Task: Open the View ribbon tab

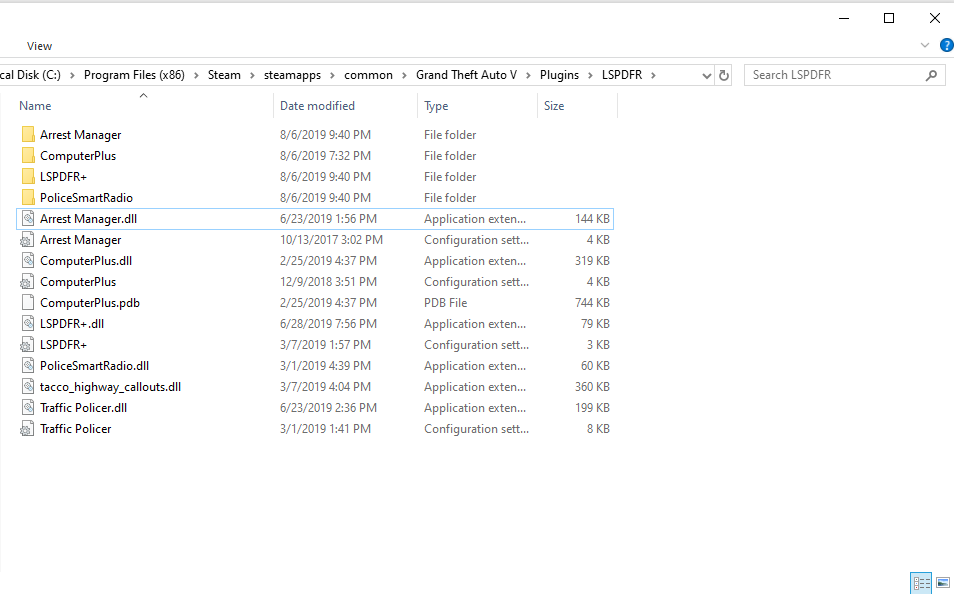Action: pos(40,46)
